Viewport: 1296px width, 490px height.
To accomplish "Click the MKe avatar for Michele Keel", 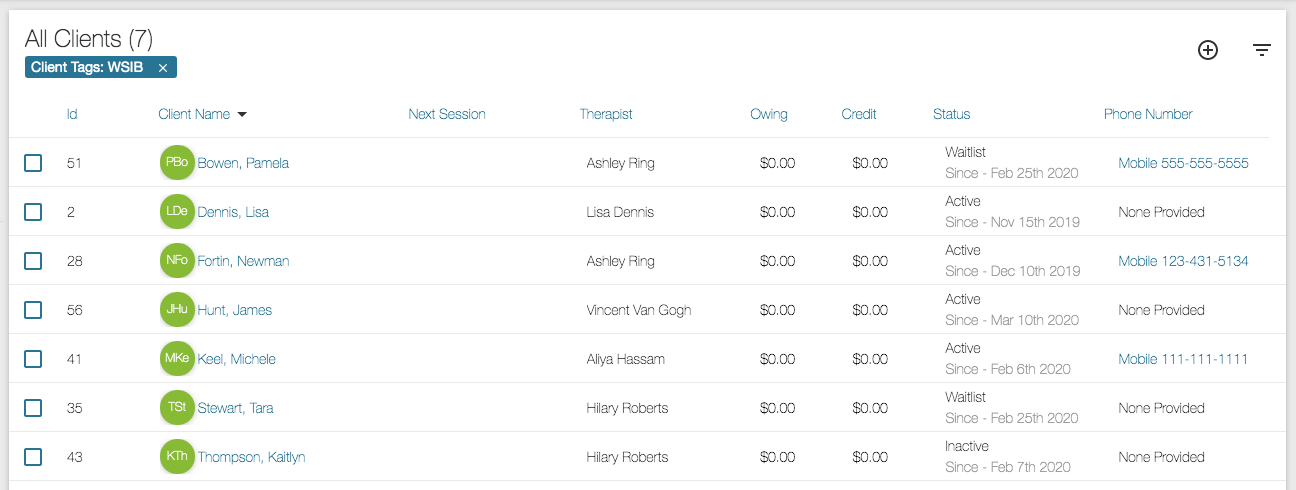I will (x=177, y=359).
